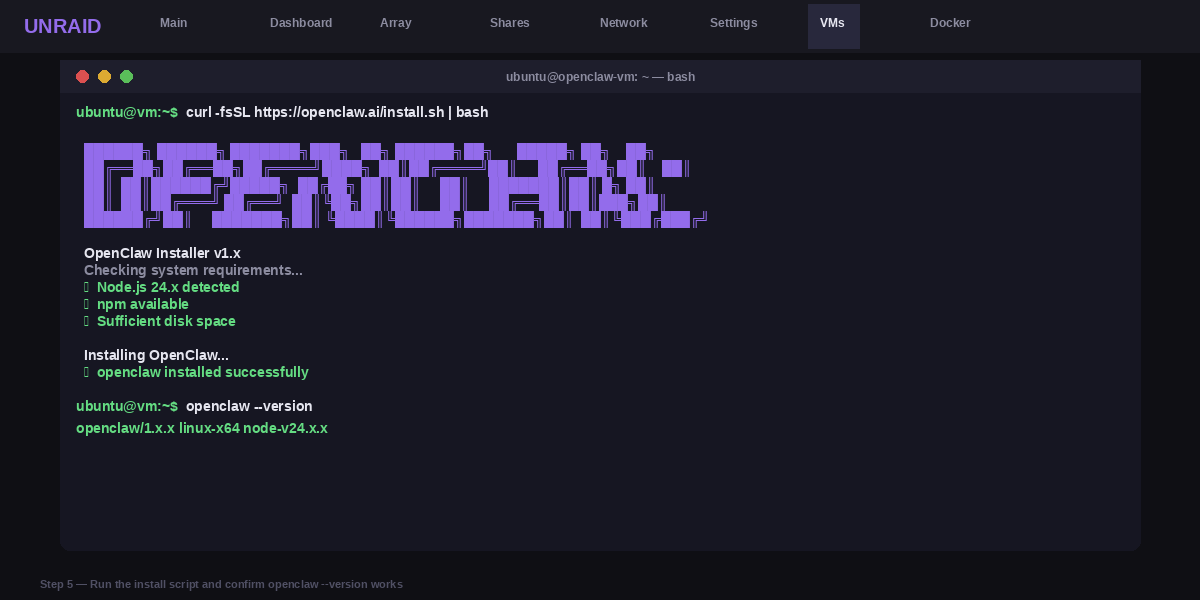The width and height of the screenshot is (1200, 600).
Task: Click the status icon beside npm available
Action: (87, 304)
